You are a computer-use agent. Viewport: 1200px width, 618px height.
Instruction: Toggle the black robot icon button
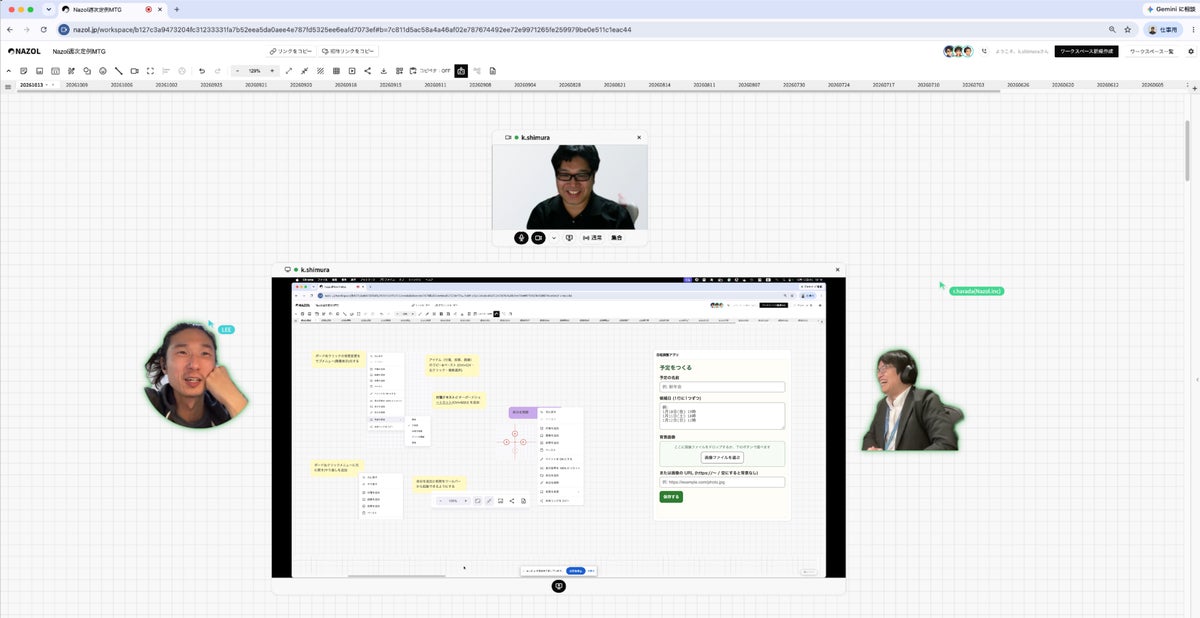pyautogui.click(x=461, y=71)
